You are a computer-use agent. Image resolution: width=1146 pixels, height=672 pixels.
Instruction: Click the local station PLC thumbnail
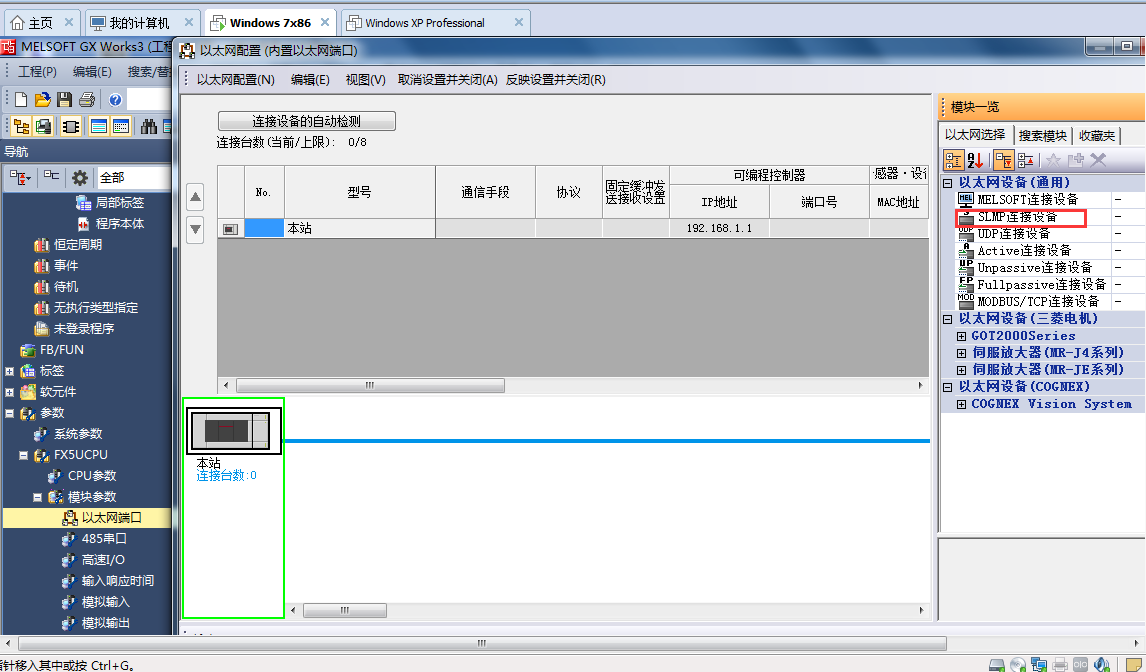[234, 431]
